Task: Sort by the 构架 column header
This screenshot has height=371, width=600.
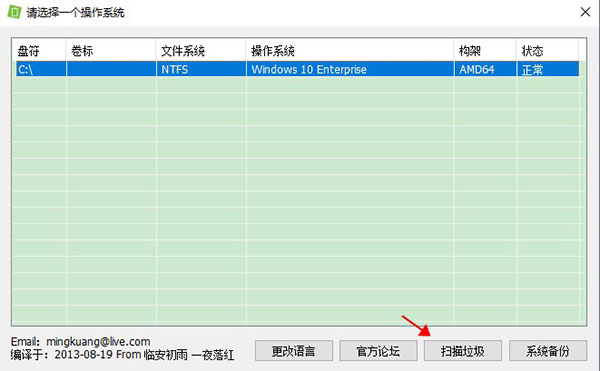Action: coord(485,50)
